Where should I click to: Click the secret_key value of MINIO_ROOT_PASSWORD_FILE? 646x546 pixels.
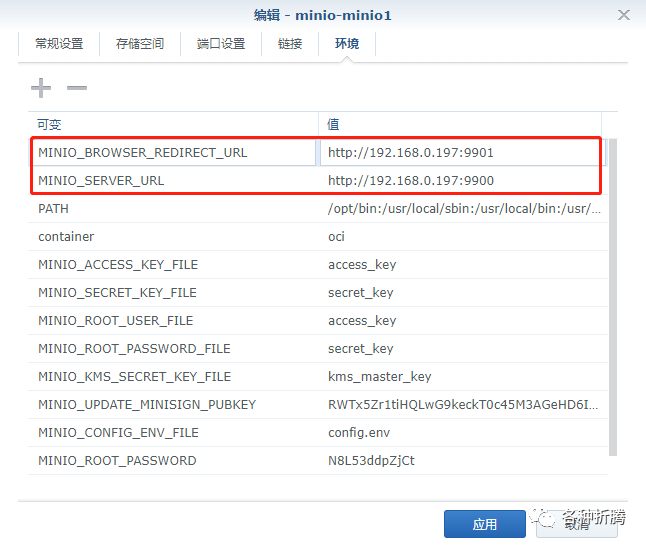point(360,349)
